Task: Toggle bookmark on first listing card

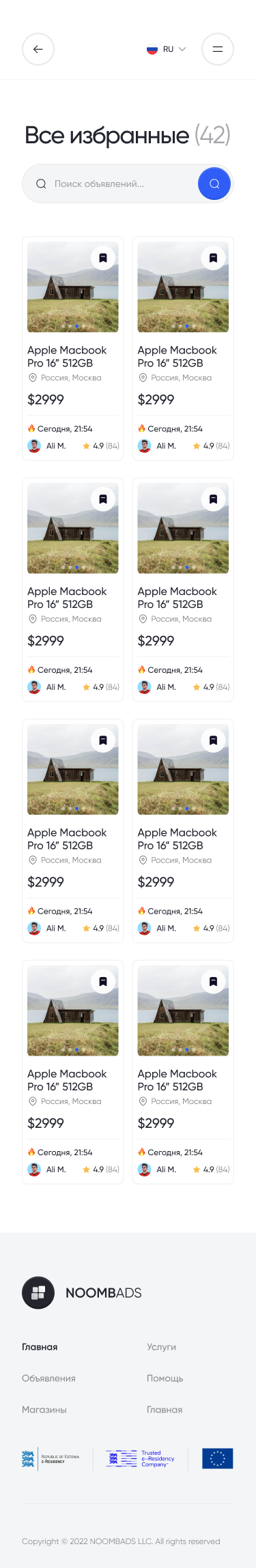Action: pos(103,258)
